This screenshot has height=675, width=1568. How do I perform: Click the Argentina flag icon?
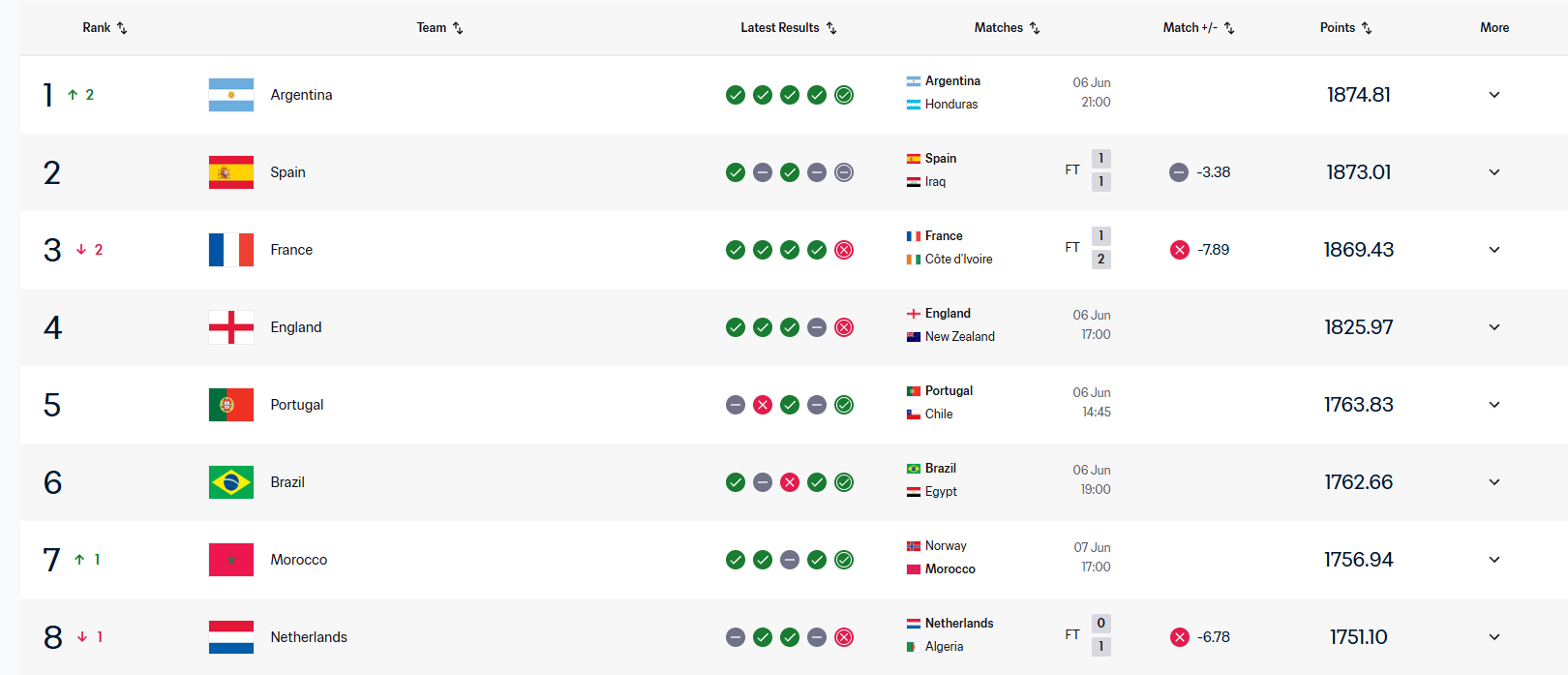pos(231,95)
